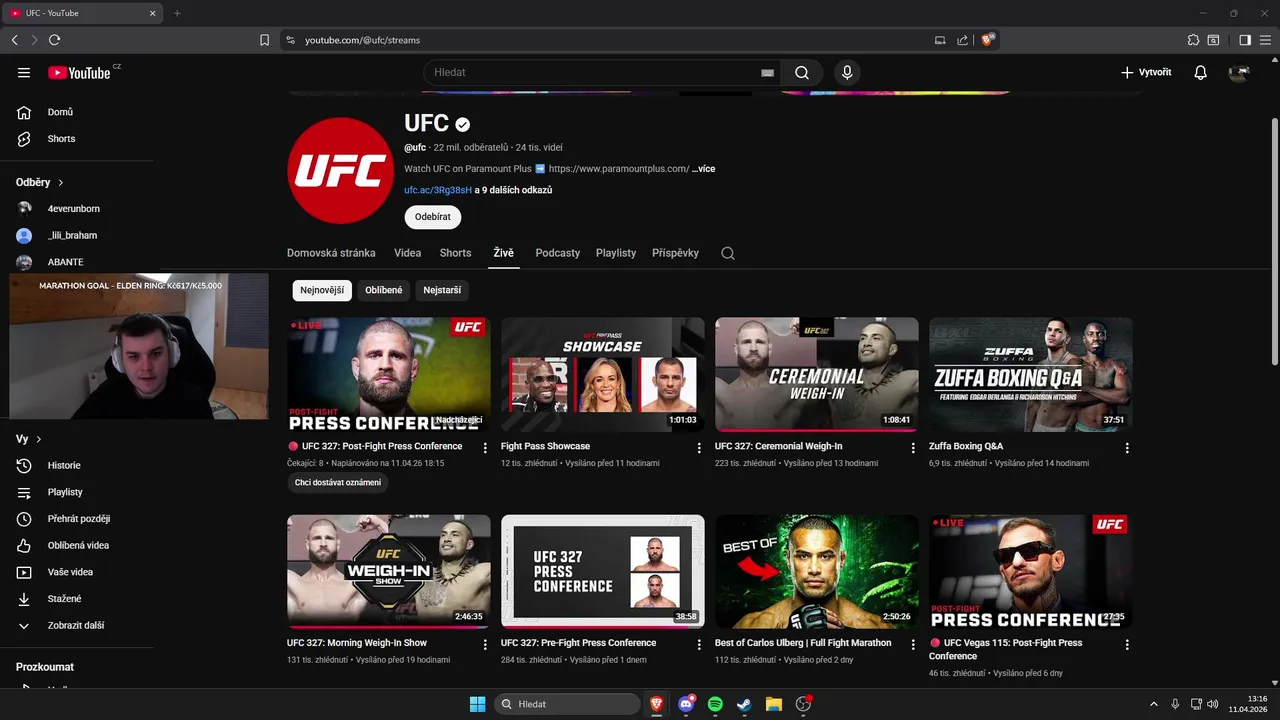Expand the channel description with ...více
This screenshot has height=720, width=1280.
point(704,169)
